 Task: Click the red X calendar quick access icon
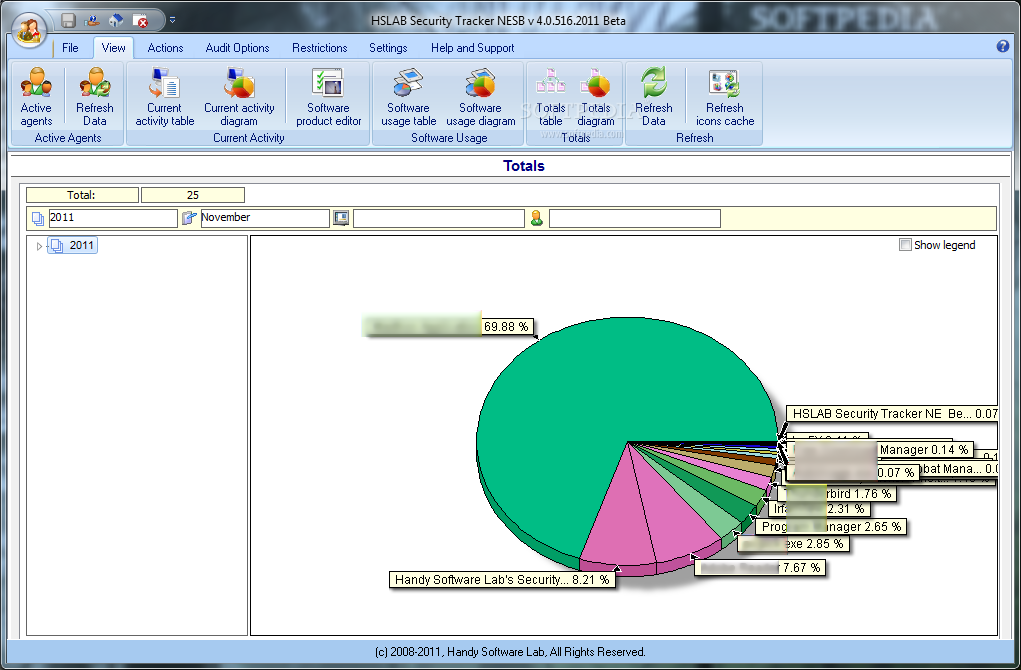point(140,20)
